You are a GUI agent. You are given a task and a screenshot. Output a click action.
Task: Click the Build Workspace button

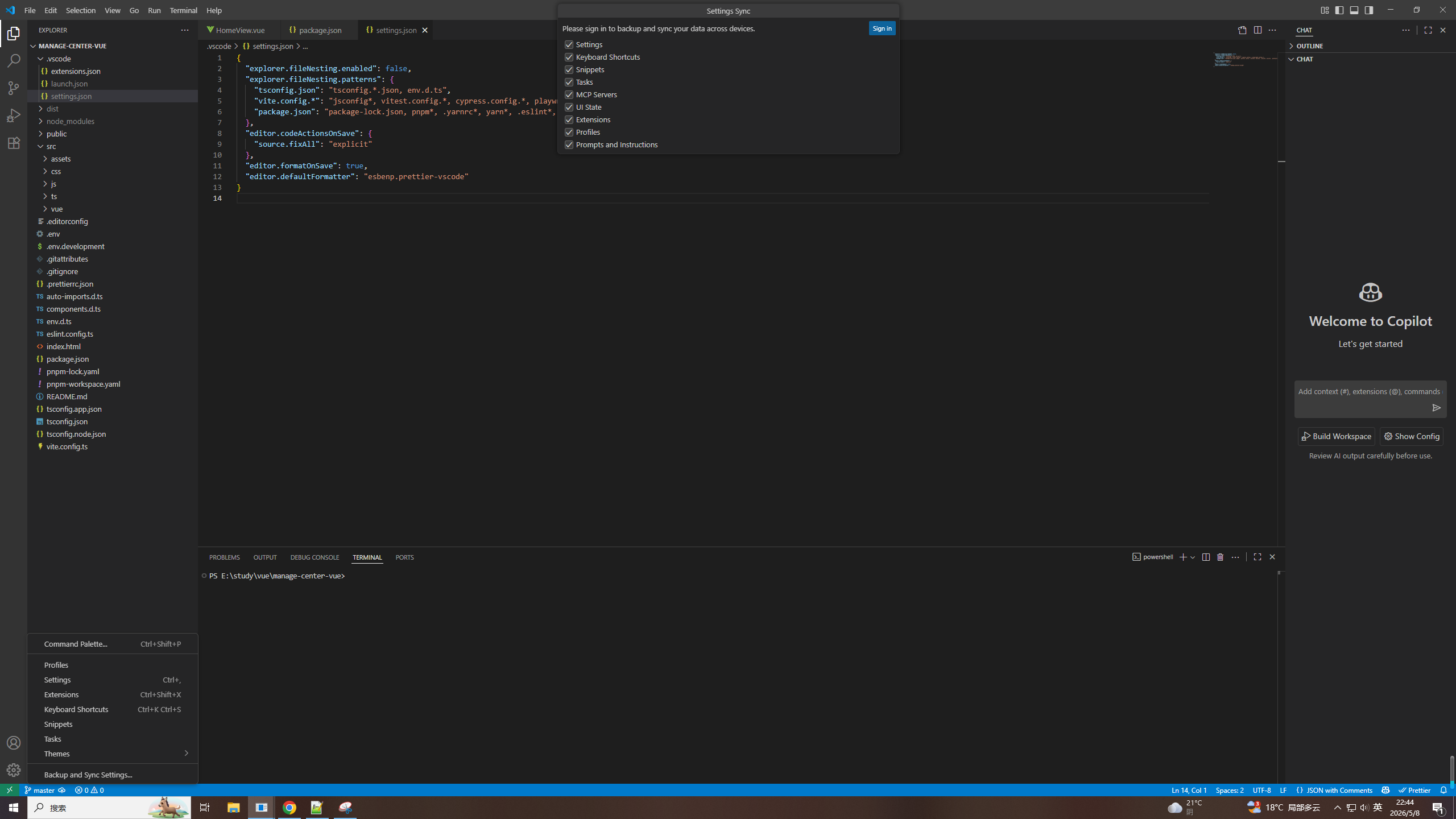pos(1336,436)
